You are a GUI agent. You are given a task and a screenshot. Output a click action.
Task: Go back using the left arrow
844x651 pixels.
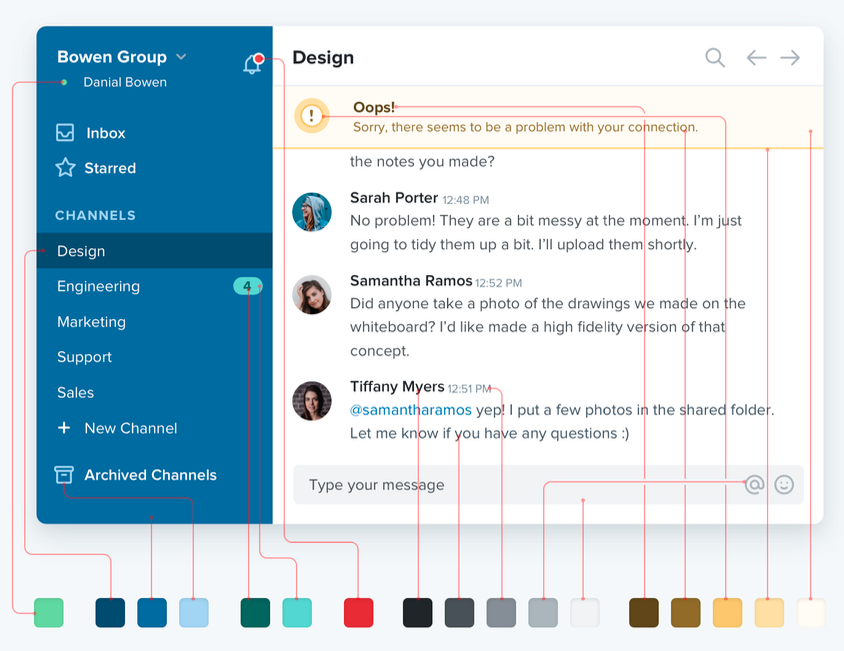pos(756,58)
